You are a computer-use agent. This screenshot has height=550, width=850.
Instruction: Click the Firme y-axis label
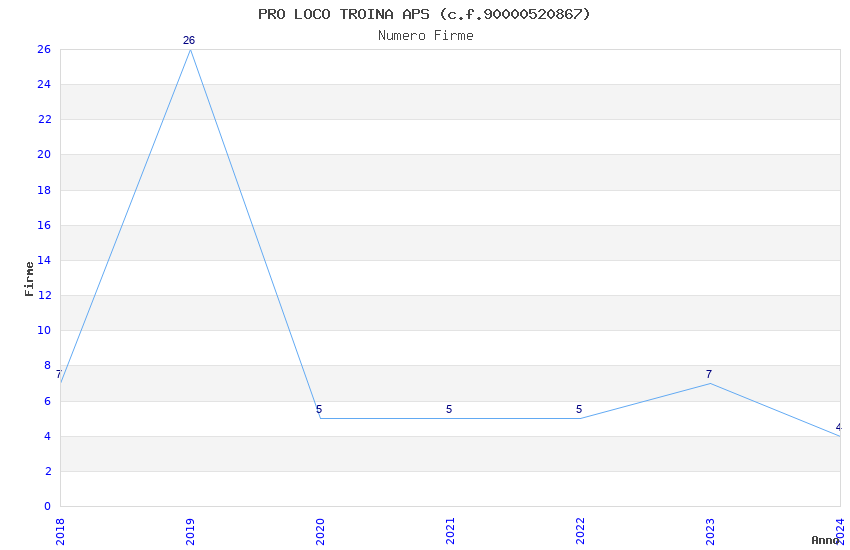29,279
